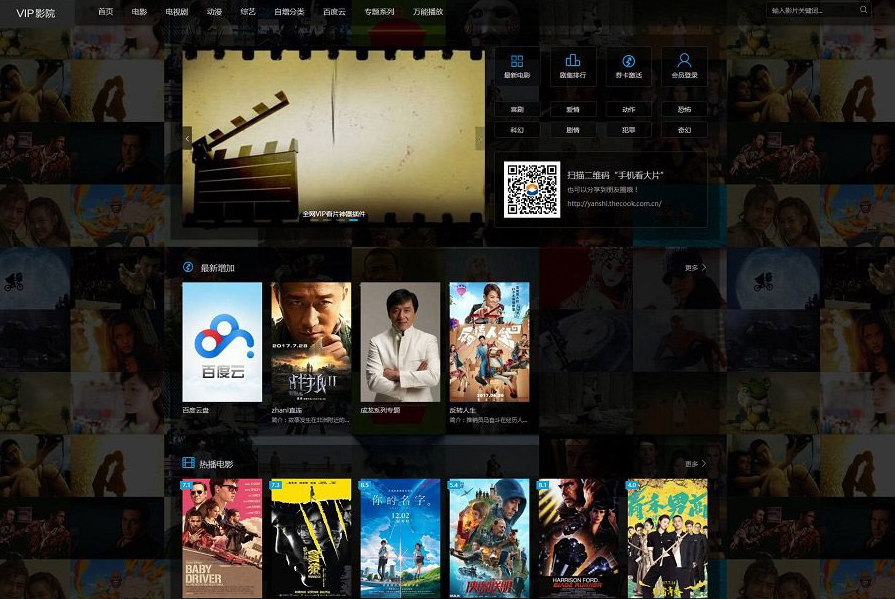This screenshot has height=599, width=895.
Task: Open the 成龙系列专题 portrait thumbnail
Action: coord(400,342)
